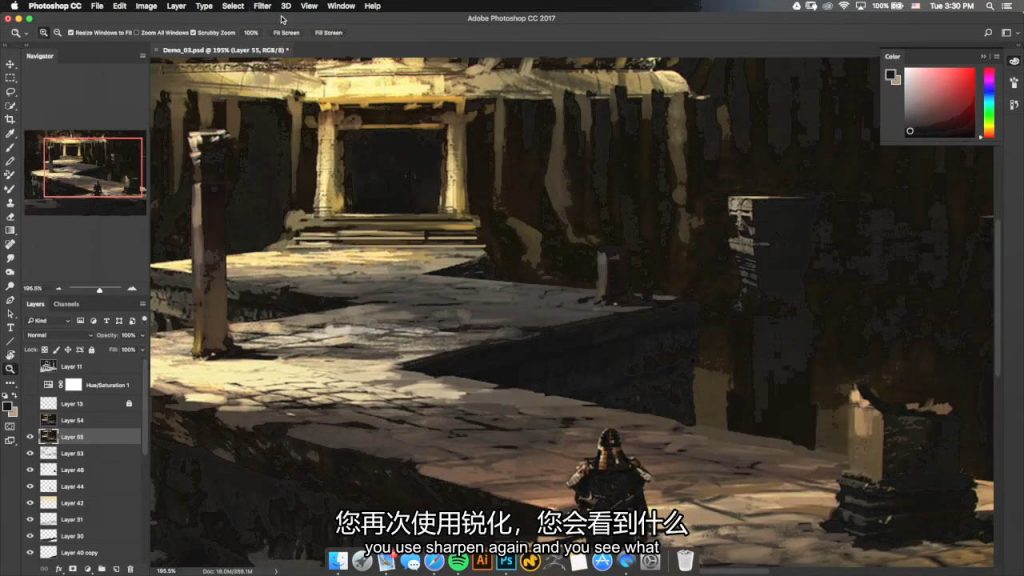
Task: Create new adjustment layer icon
Action: pos(88,569)
